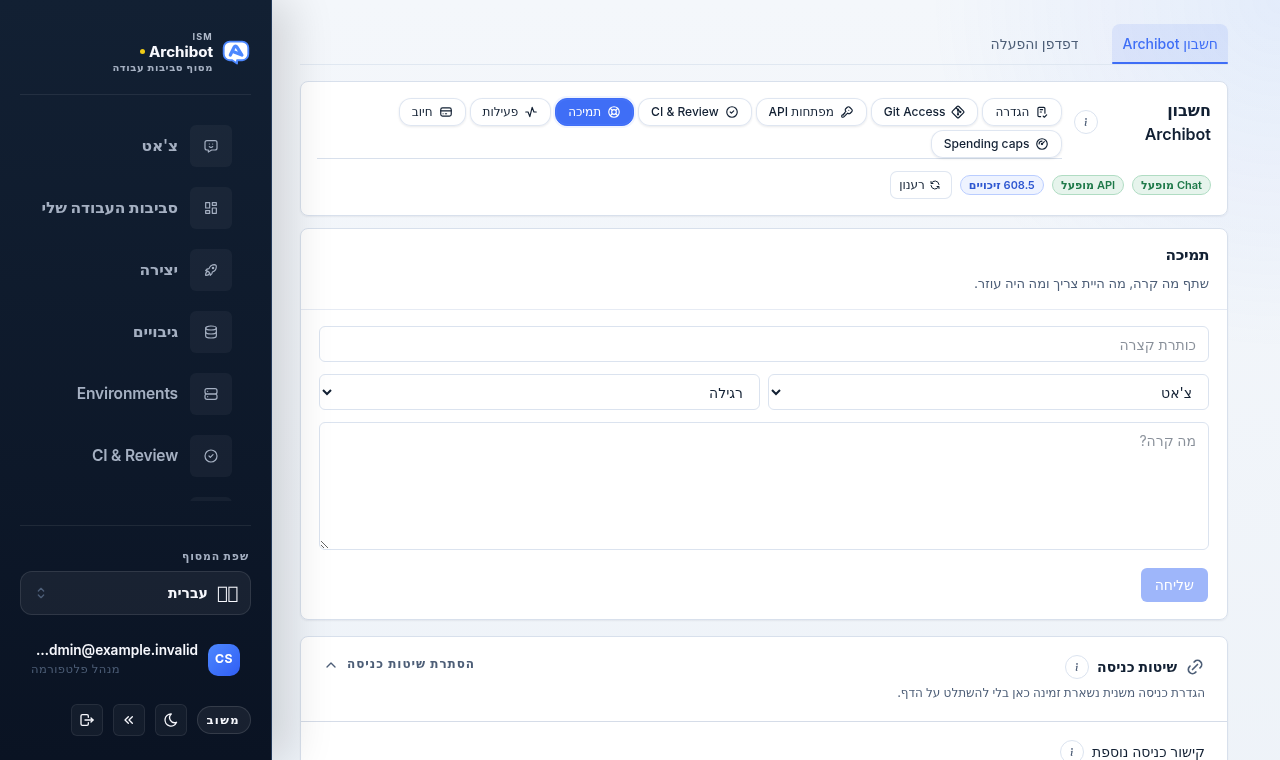Select the Spending caps chip
The height and width of the screenshot is (760, 1280).
(996, 144)
